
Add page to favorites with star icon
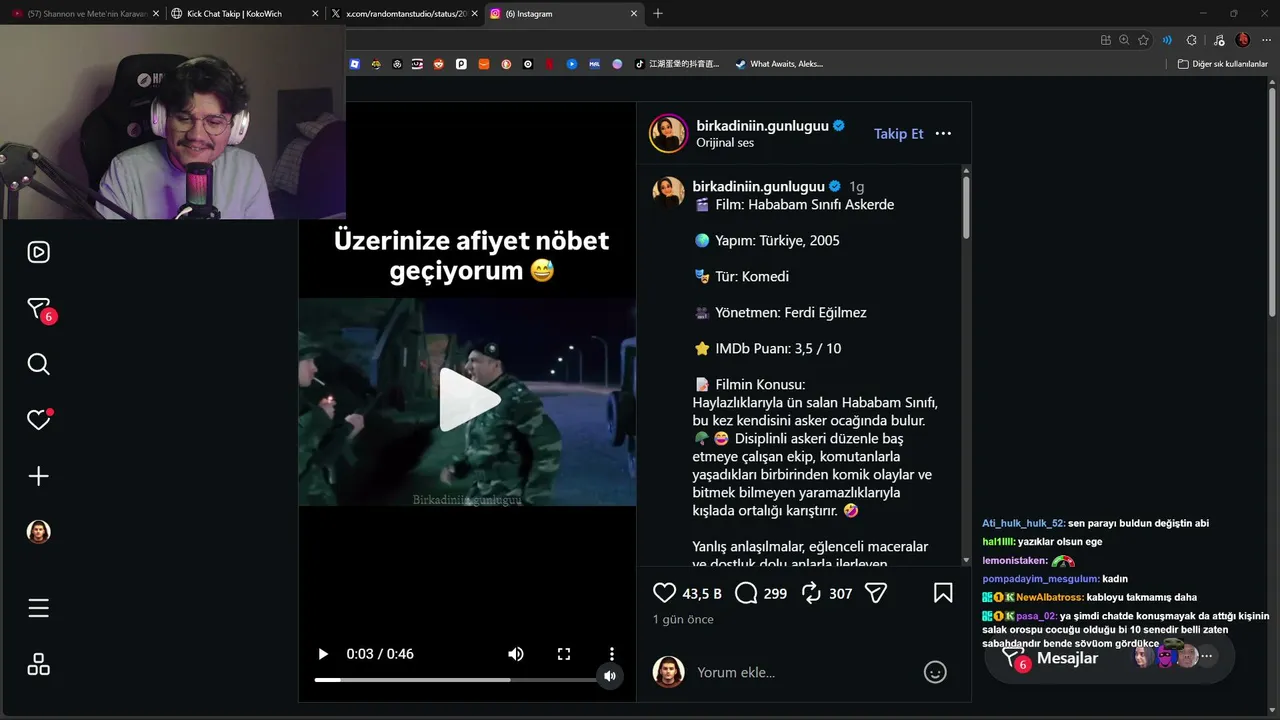click(1143, 40)
